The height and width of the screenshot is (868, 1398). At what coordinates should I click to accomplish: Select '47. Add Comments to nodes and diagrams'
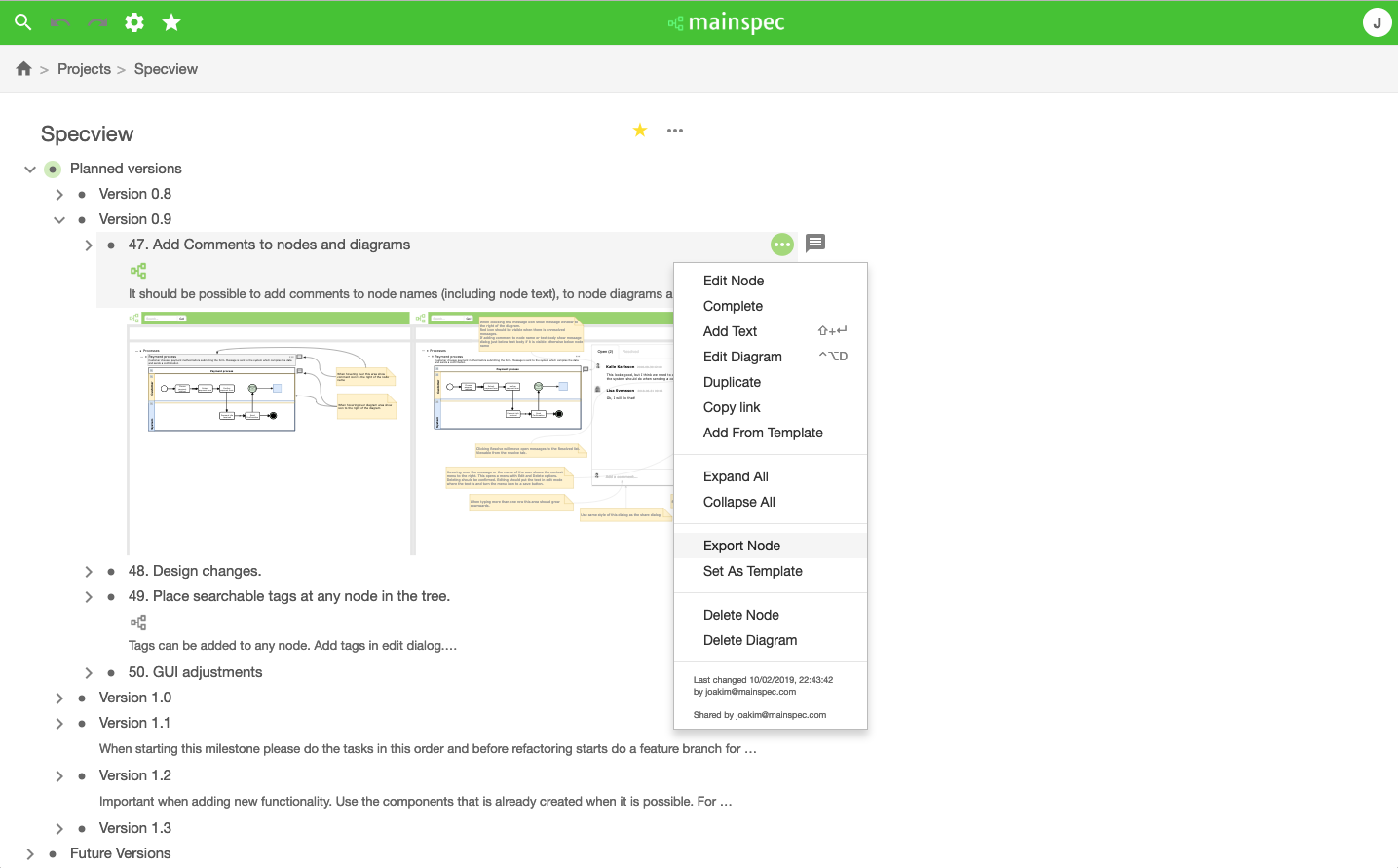[x=269, y=245]
